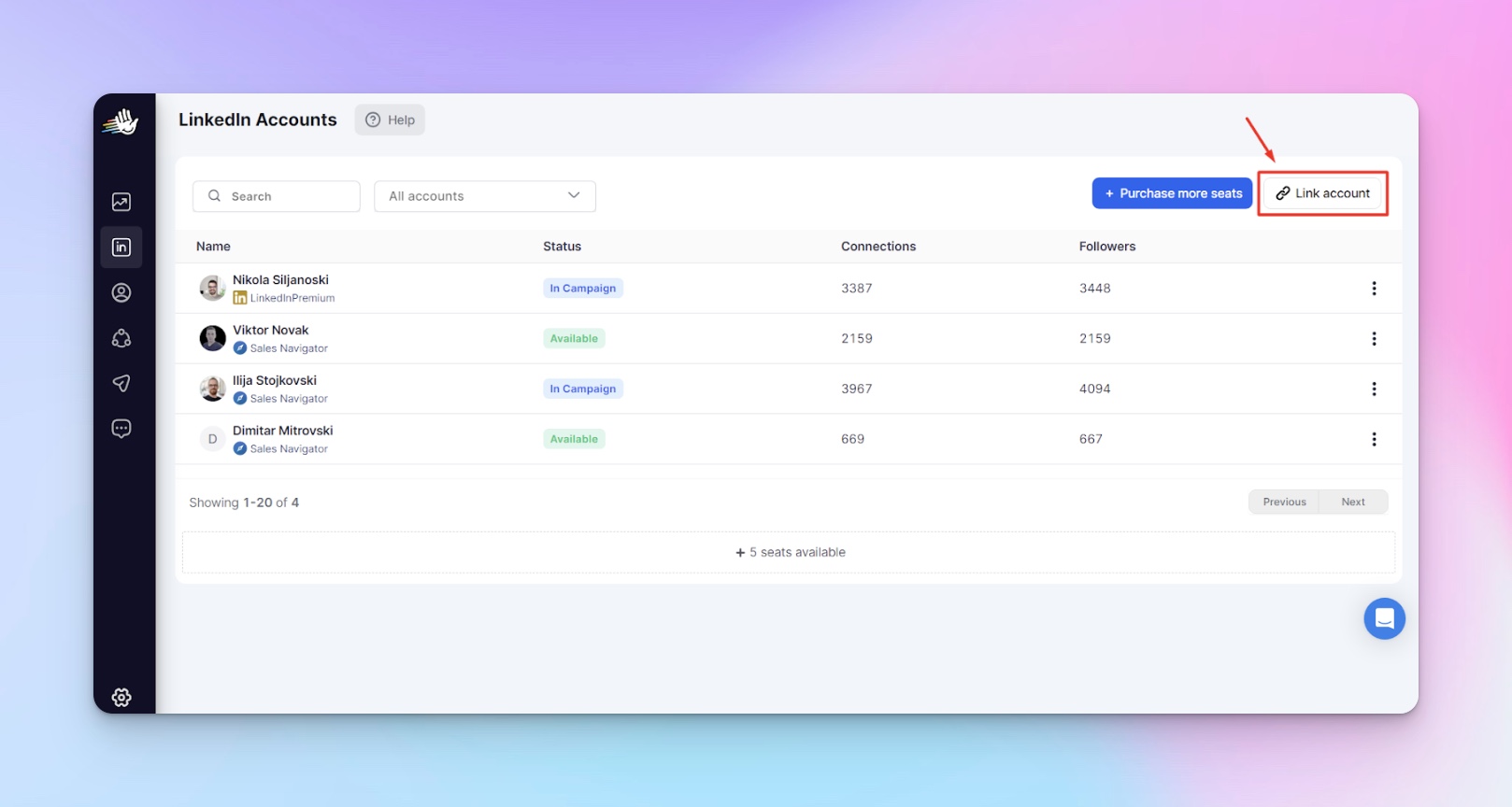Click the Link account button
1512x807 pixels.
[x=1322, y=193]
